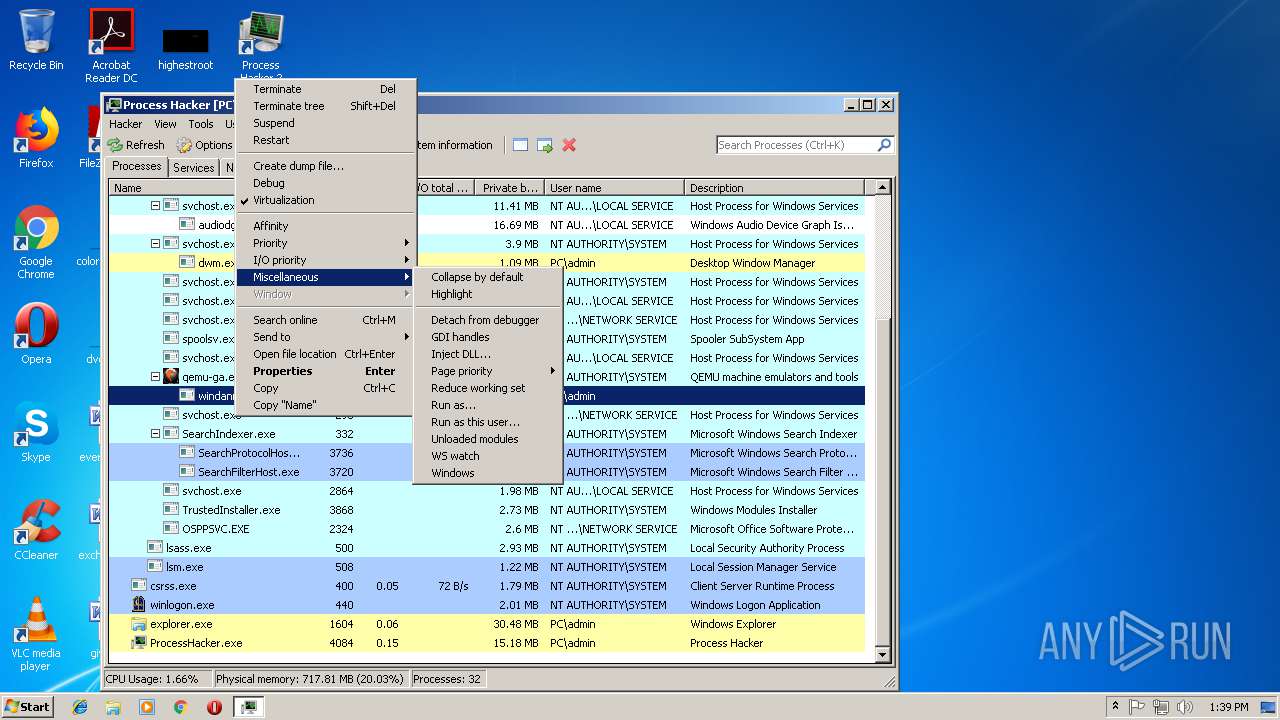Switch to the Processes tab
The width and height of the screenshot is (1280, 720).
(137, 167)
